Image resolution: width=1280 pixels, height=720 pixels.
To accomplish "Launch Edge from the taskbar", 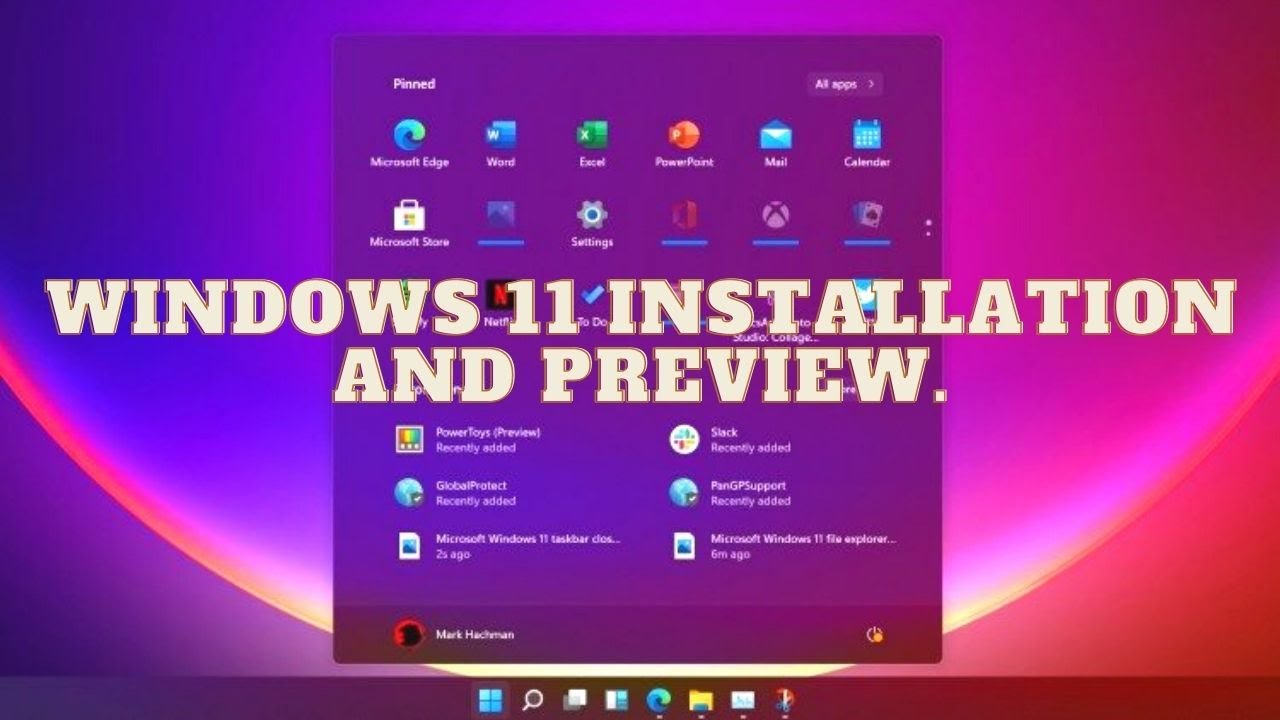I will (x=658, y=701).
